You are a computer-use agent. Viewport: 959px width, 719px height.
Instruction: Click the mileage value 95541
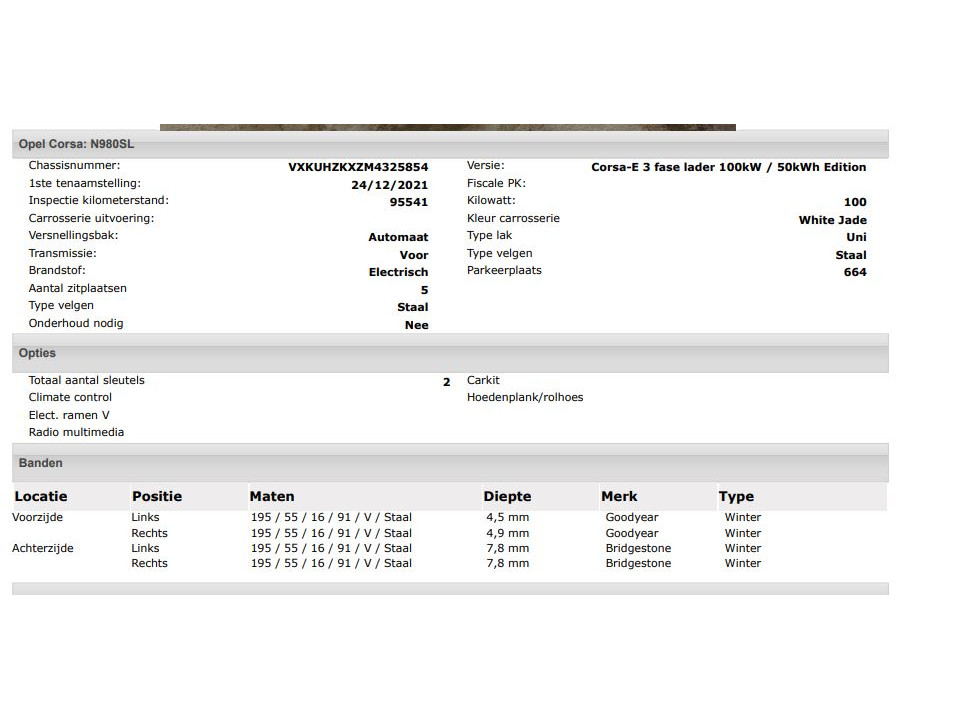[x=409, y=202]
